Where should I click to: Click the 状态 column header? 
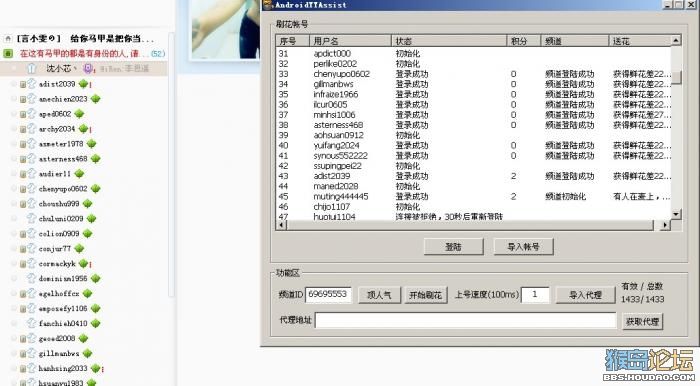449,41
